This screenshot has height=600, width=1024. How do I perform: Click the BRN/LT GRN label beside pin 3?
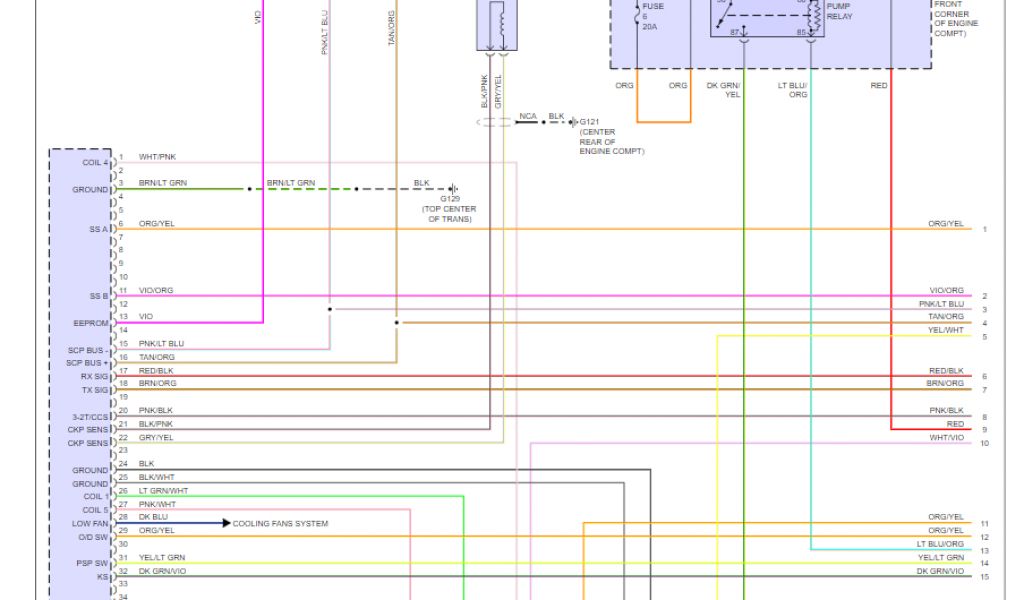click(x=162, y=184)
